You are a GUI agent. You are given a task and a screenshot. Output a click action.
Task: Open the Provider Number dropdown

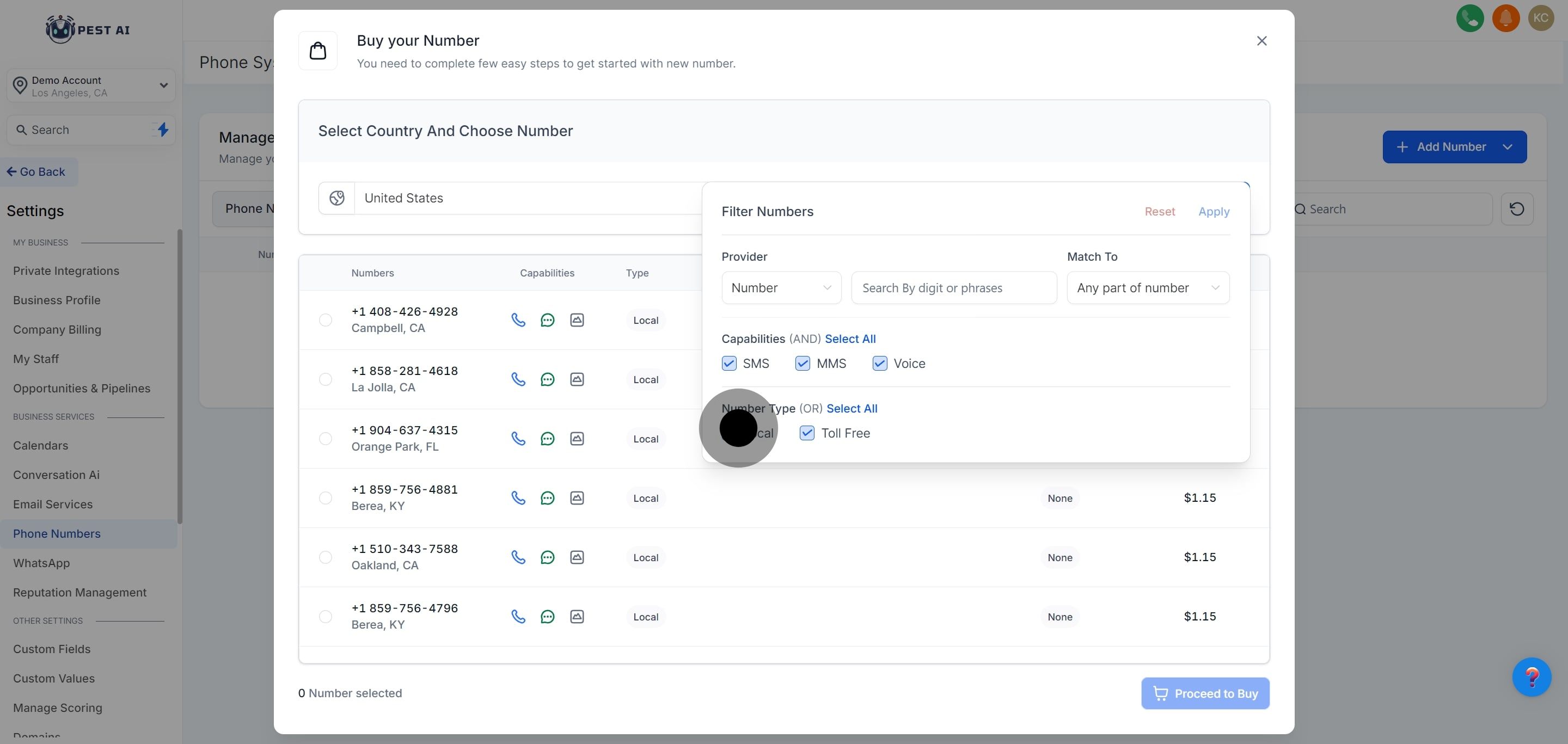coord(781,288)
